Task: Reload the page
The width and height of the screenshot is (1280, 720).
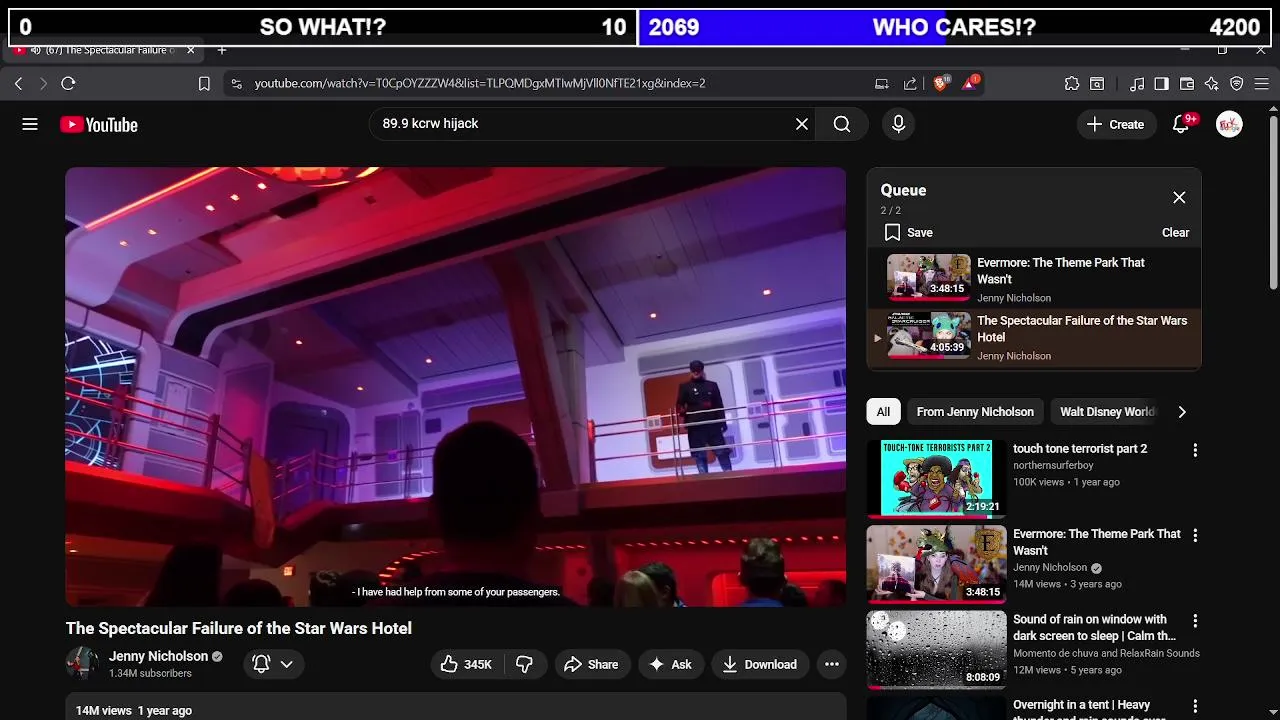Action: click(x=68, y=83)
